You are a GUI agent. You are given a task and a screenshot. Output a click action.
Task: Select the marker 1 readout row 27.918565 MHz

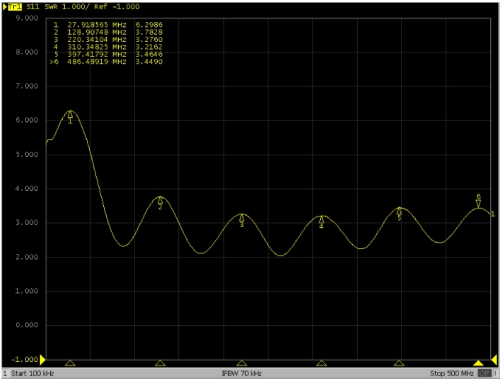pyautogui.click(x=108, y=25)
